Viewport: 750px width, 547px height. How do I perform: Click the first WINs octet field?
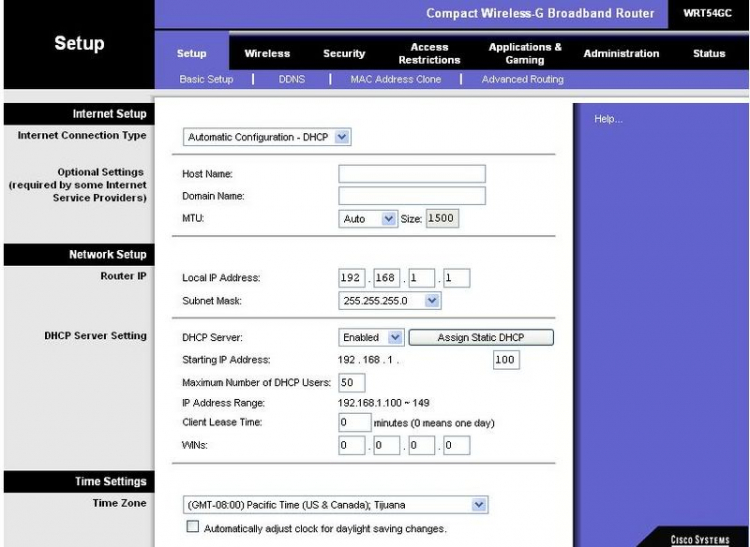click(352, 446)
